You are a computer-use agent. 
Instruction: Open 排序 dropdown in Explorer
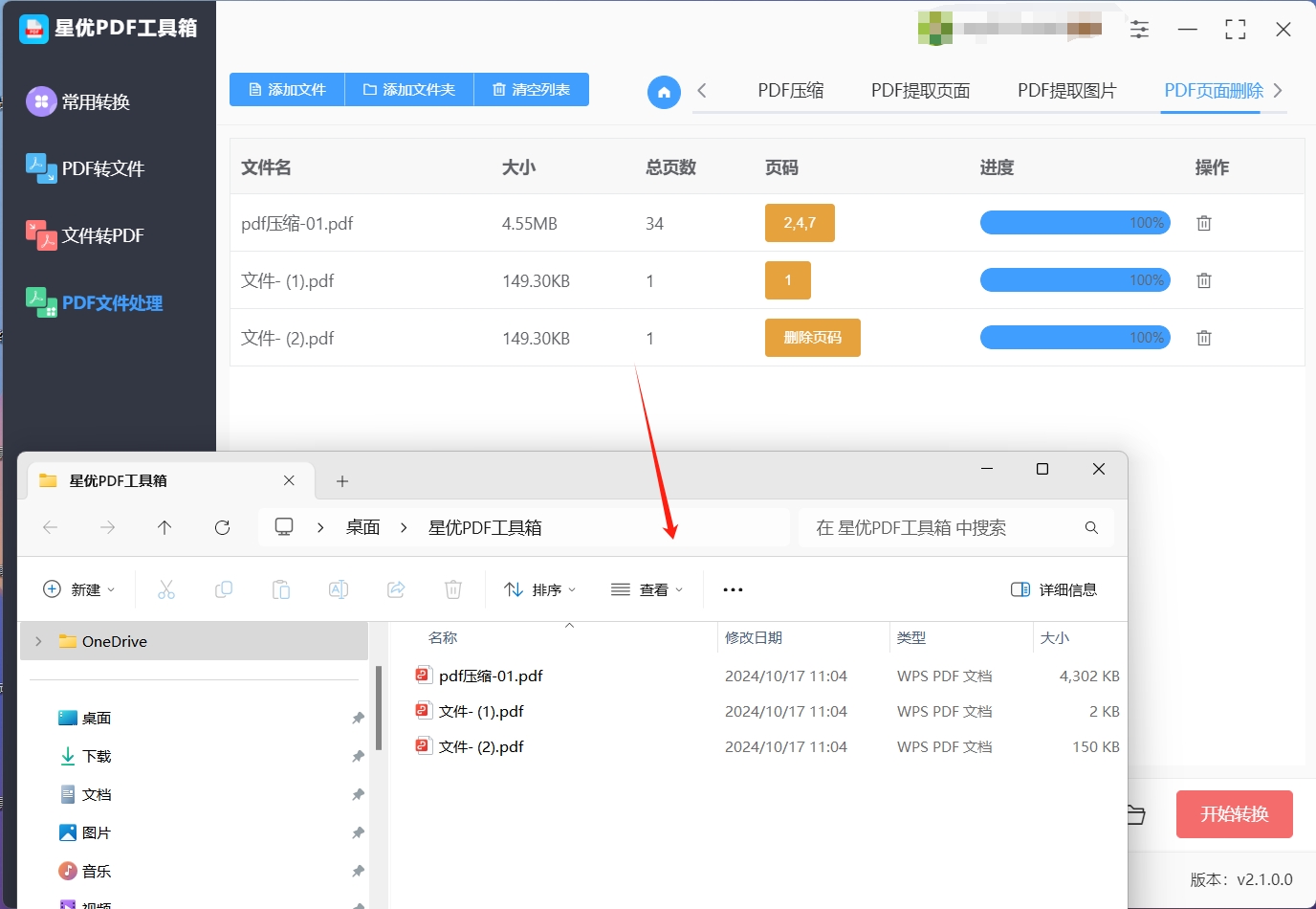click(539, 589)
